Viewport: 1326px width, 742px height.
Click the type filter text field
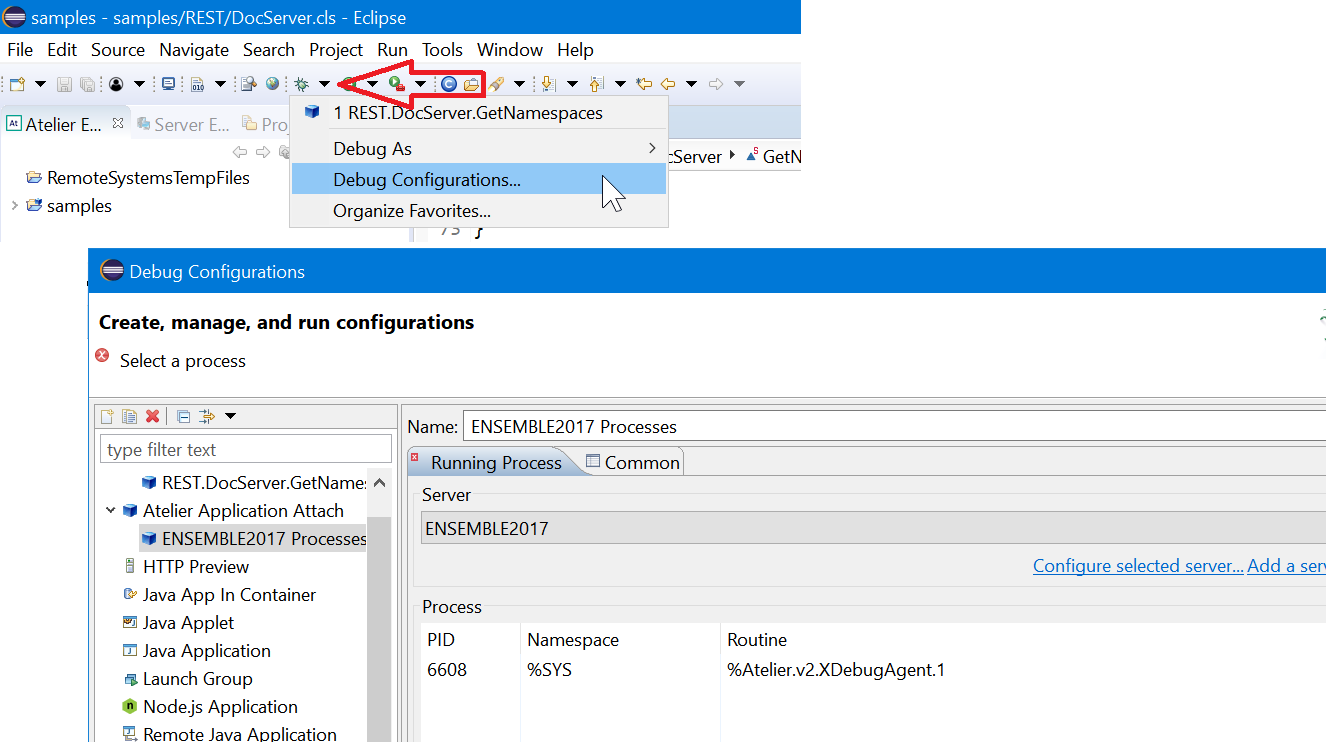(x=246, y=450)
